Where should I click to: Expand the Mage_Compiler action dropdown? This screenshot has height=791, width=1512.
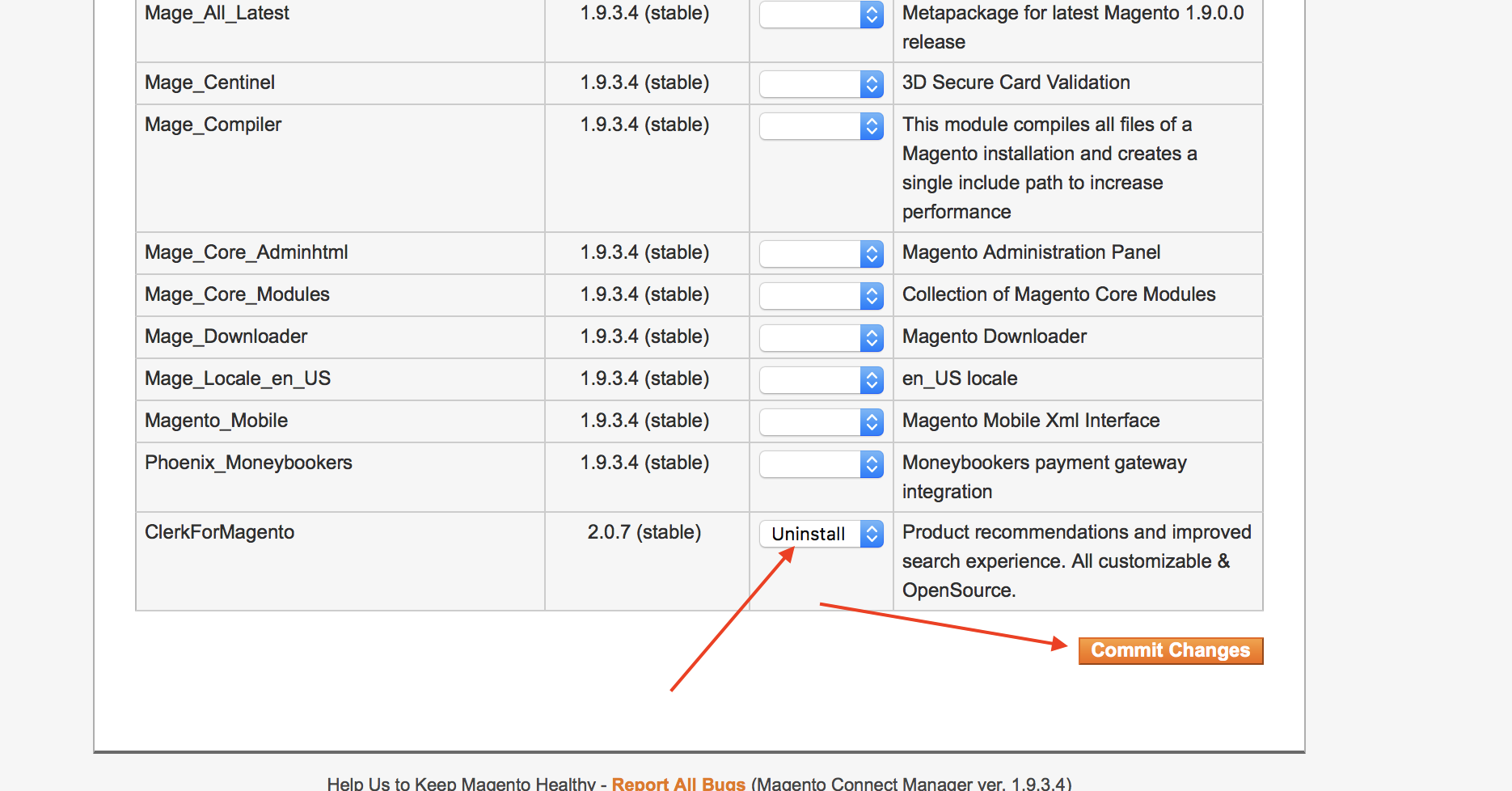coord(821,126)
